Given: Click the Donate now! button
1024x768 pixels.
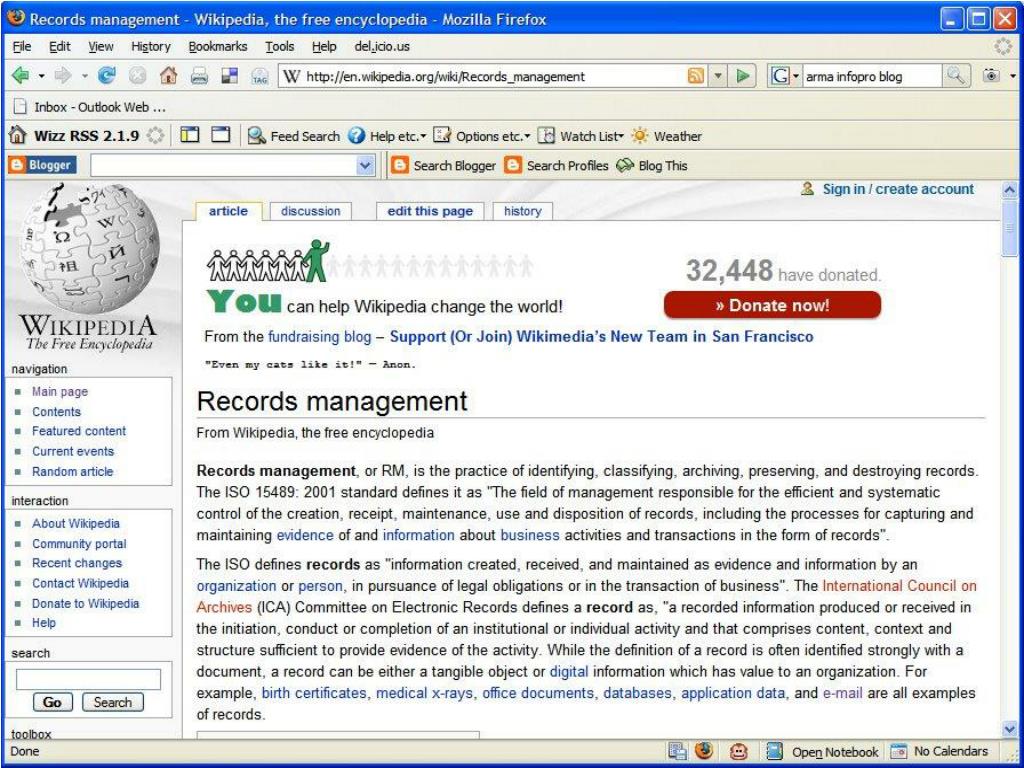Looking at the screenshot, I should (772, 305).
